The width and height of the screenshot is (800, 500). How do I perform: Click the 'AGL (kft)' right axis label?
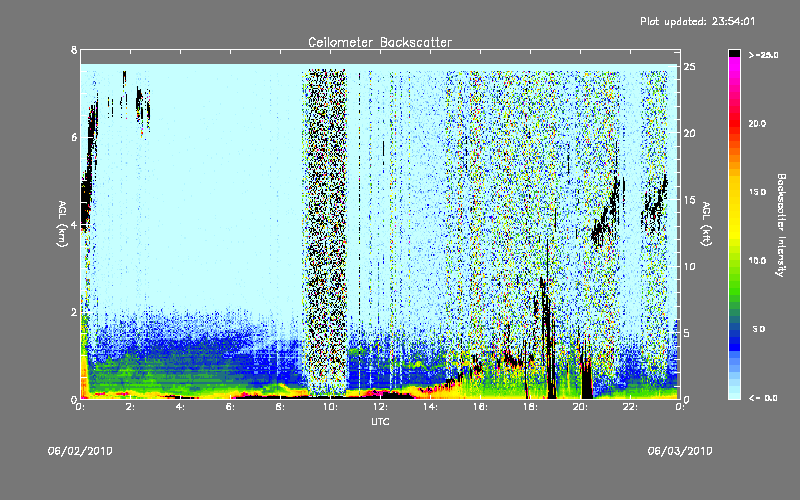coord(707,224)
